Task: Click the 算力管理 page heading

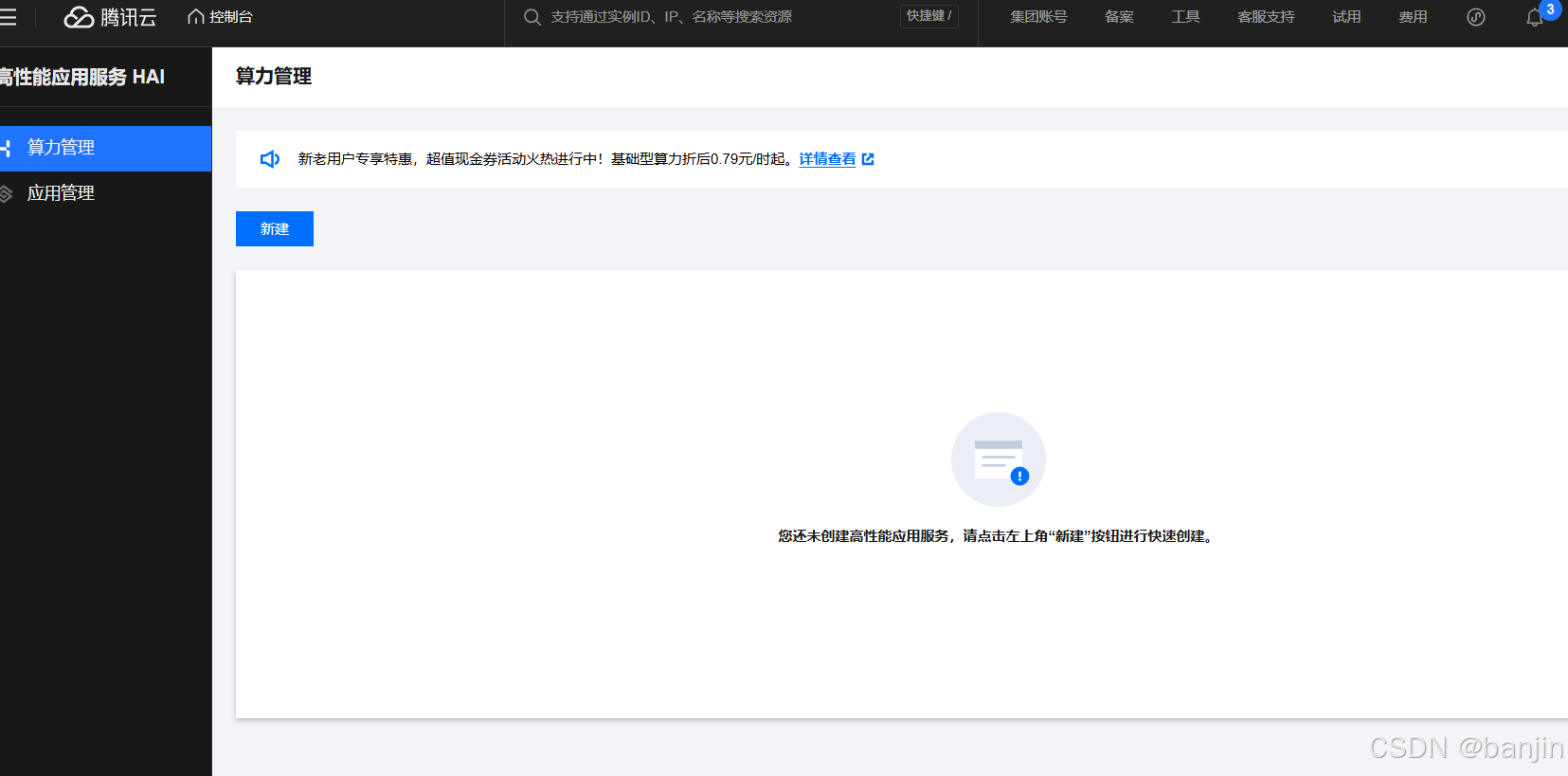Action: tap(274, 77)
